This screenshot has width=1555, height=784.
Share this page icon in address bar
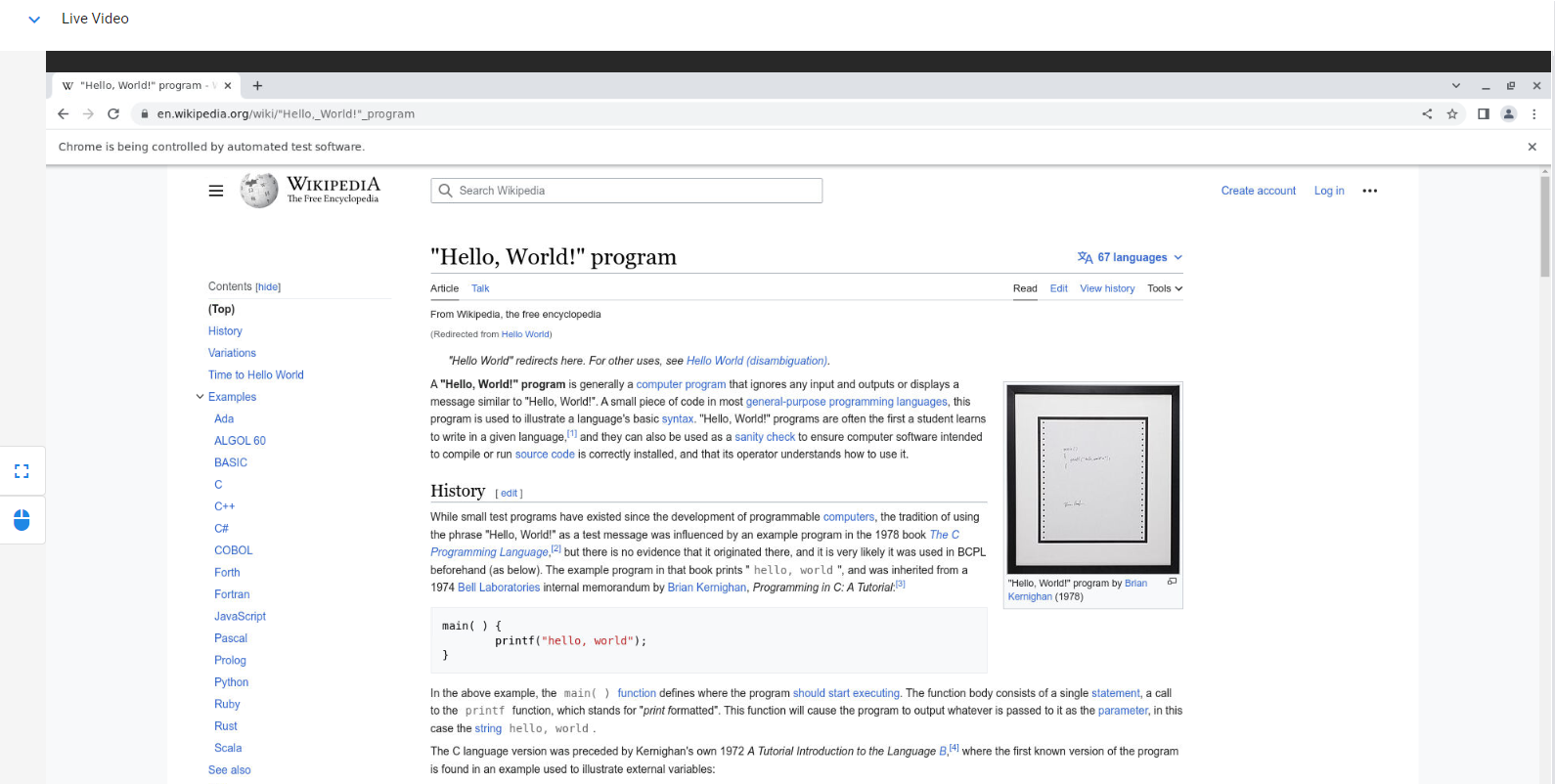pos(1427,114)
